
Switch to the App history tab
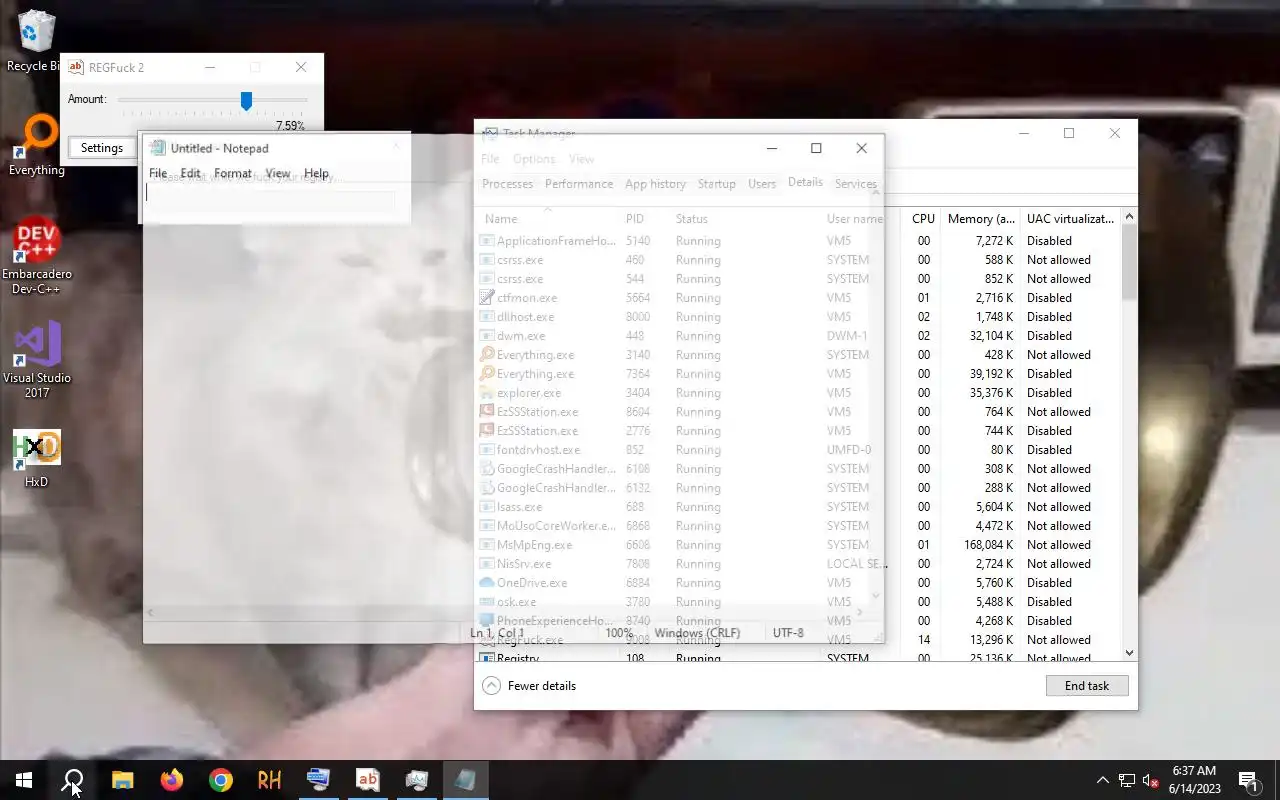click(656, 184)
